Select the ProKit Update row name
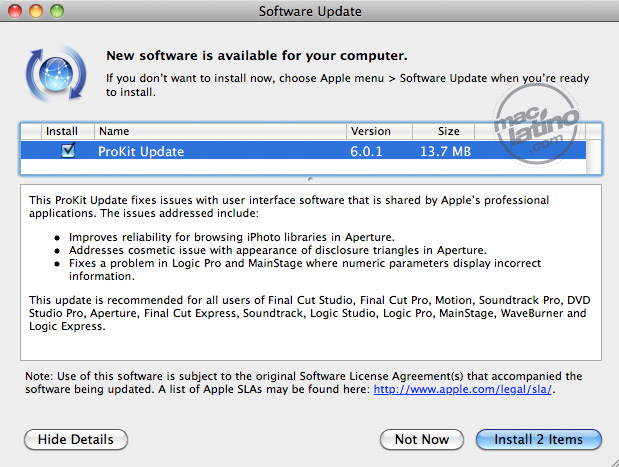This screenshot has height=467, width=619. point(141,151)
